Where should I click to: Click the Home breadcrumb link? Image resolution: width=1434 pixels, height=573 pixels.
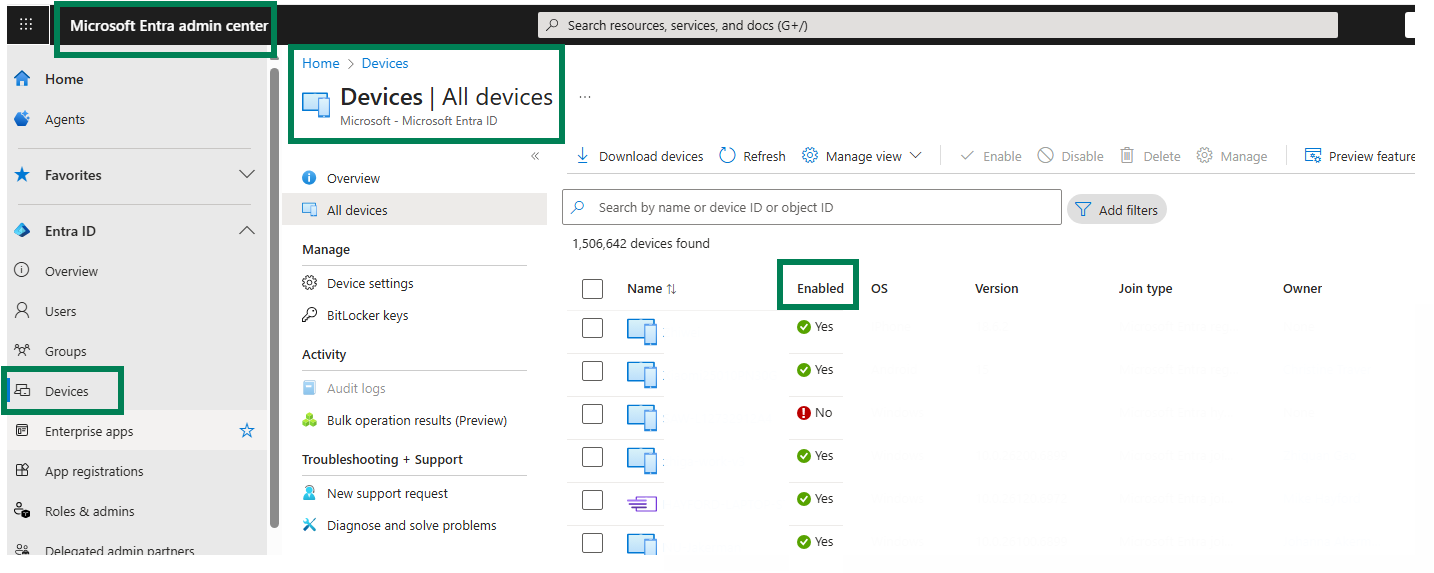(x=321, y=63)
